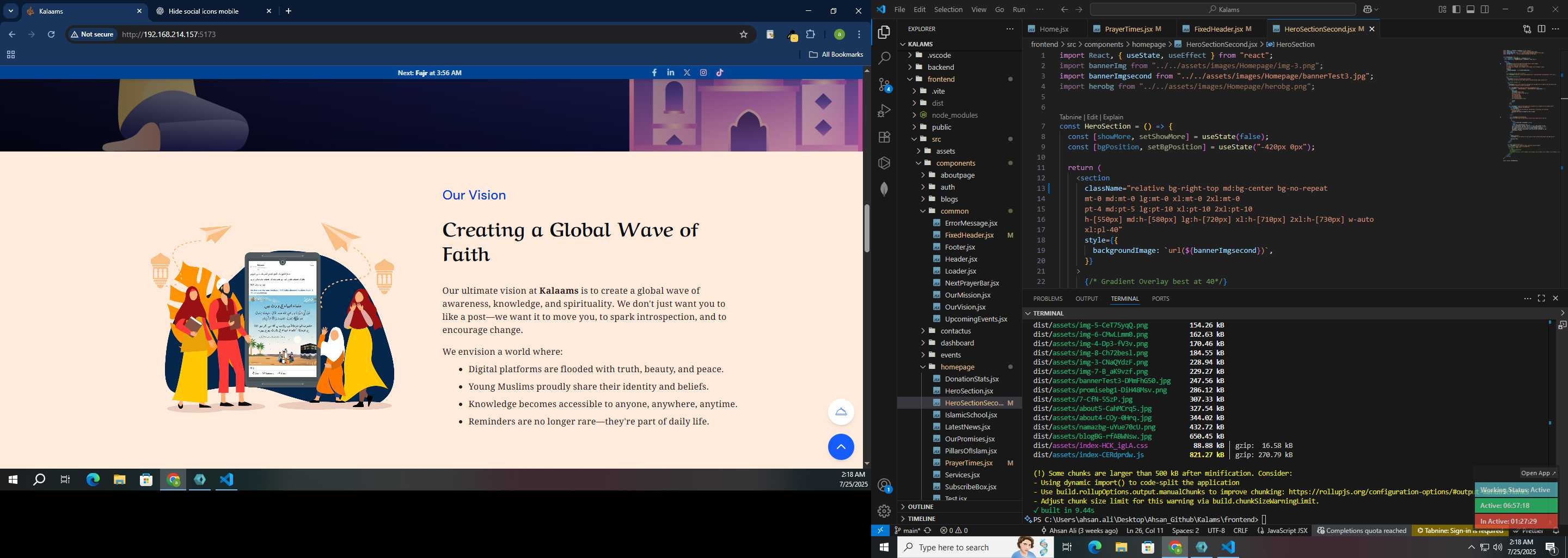The width and height of the screenshot is (1568, 558).
Task: Open the Accounts icon in VS Code
Action: pyautogui.click(x=884, y=486)
